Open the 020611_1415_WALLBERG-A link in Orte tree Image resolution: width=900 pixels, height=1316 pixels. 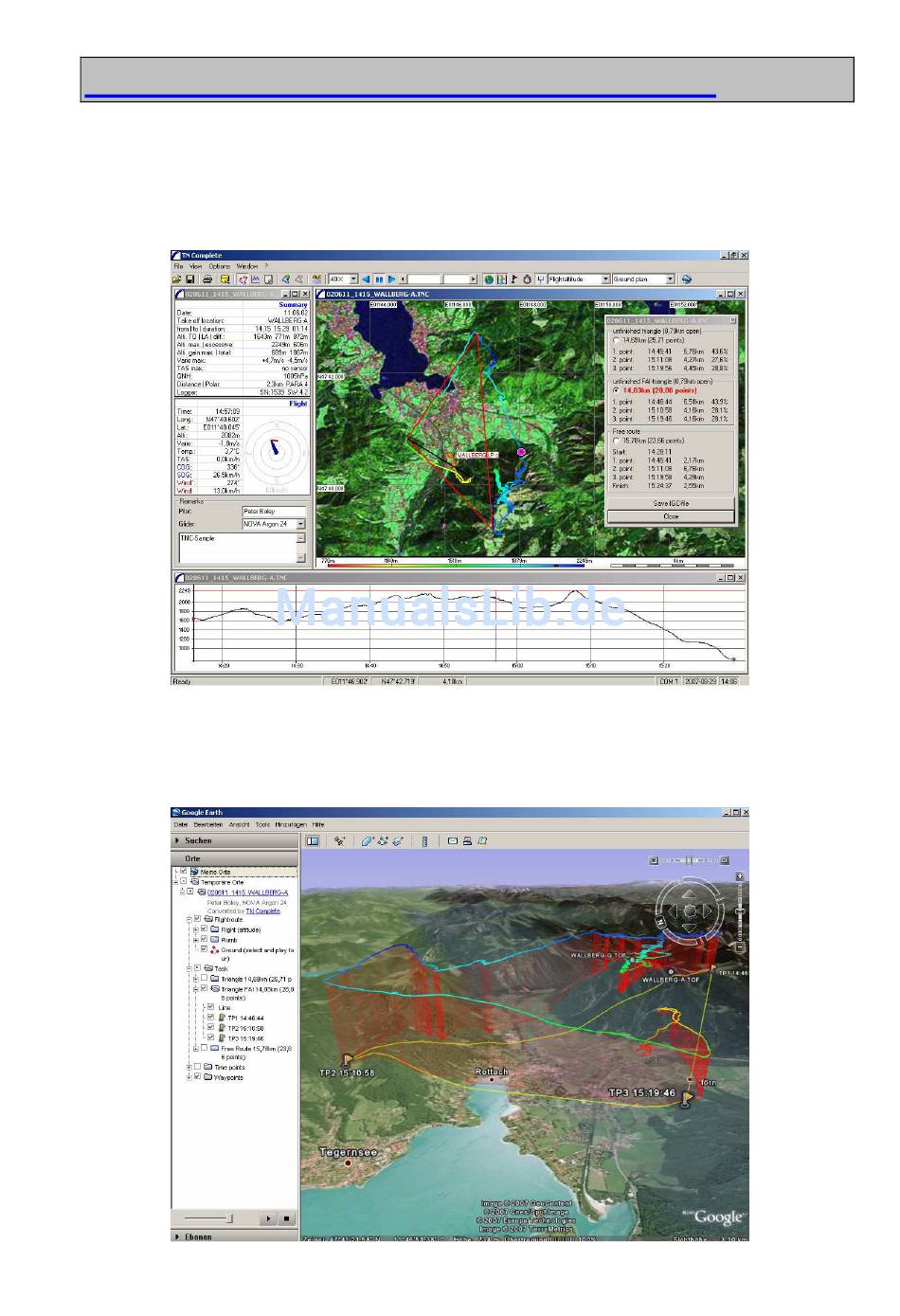pyautogui.click(x=248, y=892)
